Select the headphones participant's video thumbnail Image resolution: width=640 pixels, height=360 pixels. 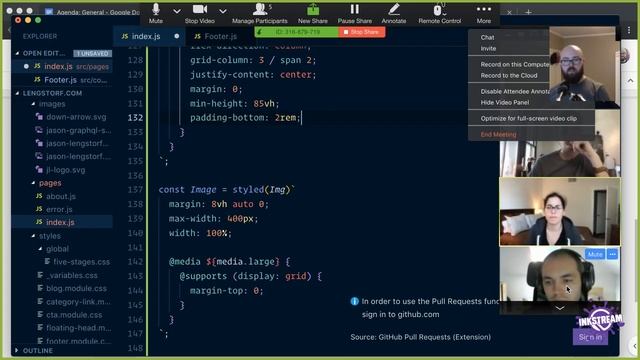click(560, 274)
